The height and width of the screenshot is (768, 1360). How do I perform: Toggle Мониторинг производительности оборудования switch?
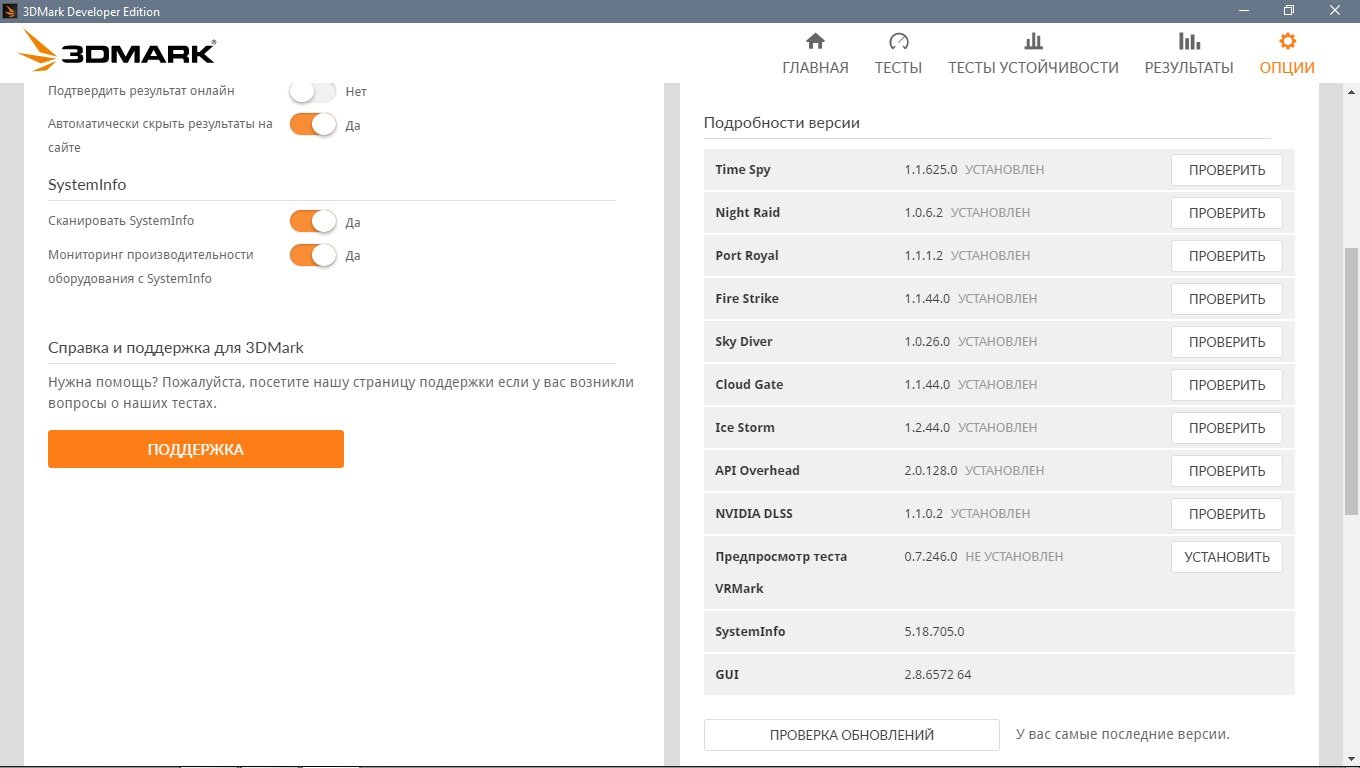tap(313, 255)
